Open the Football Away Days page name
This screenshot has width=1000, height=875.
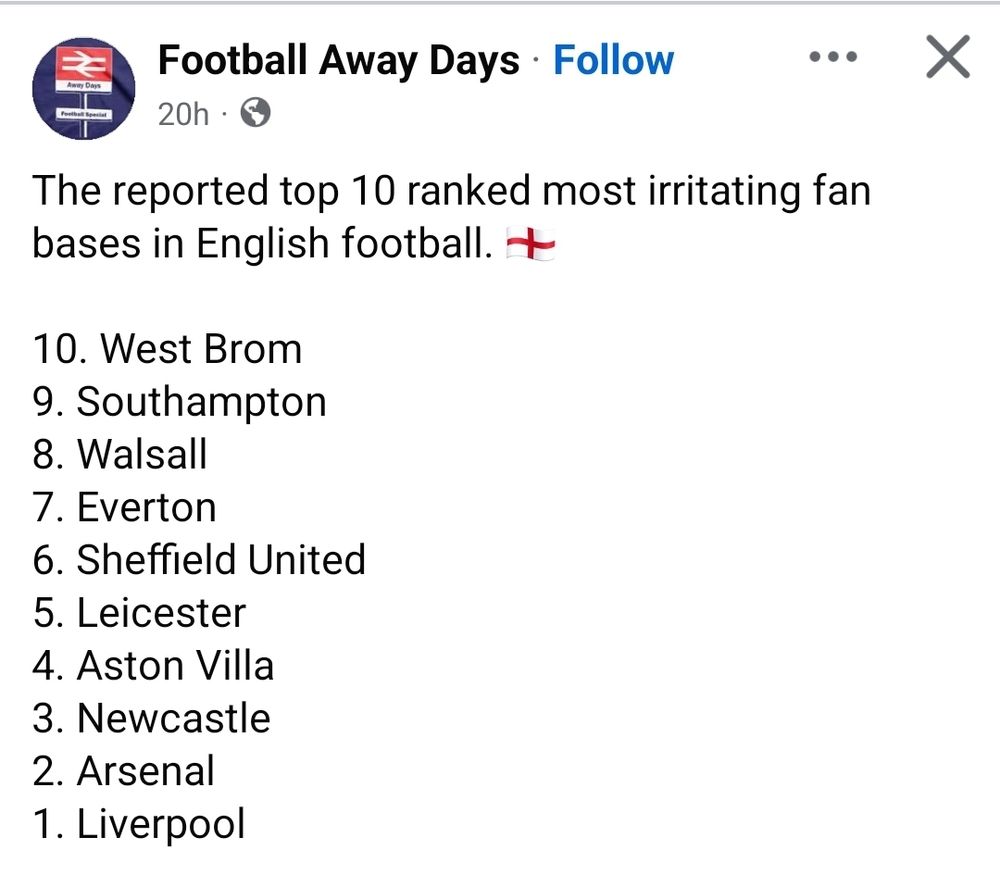339,61
